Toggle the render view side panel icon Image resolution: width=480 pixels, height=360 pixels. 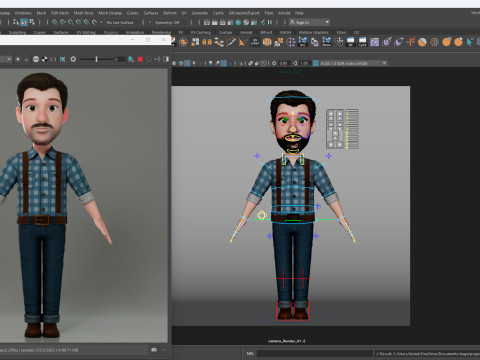tap(166, 59)
